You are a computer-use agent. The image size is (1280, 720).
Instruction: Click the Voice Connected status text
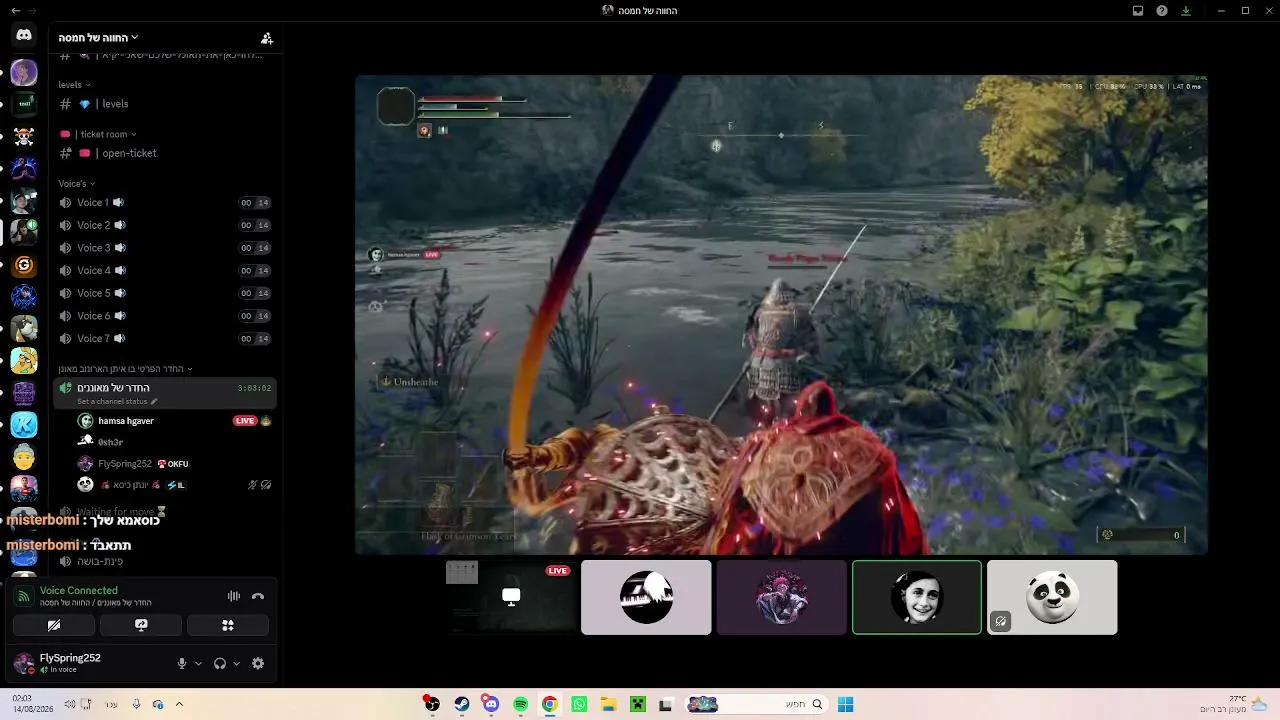point(79,591)
